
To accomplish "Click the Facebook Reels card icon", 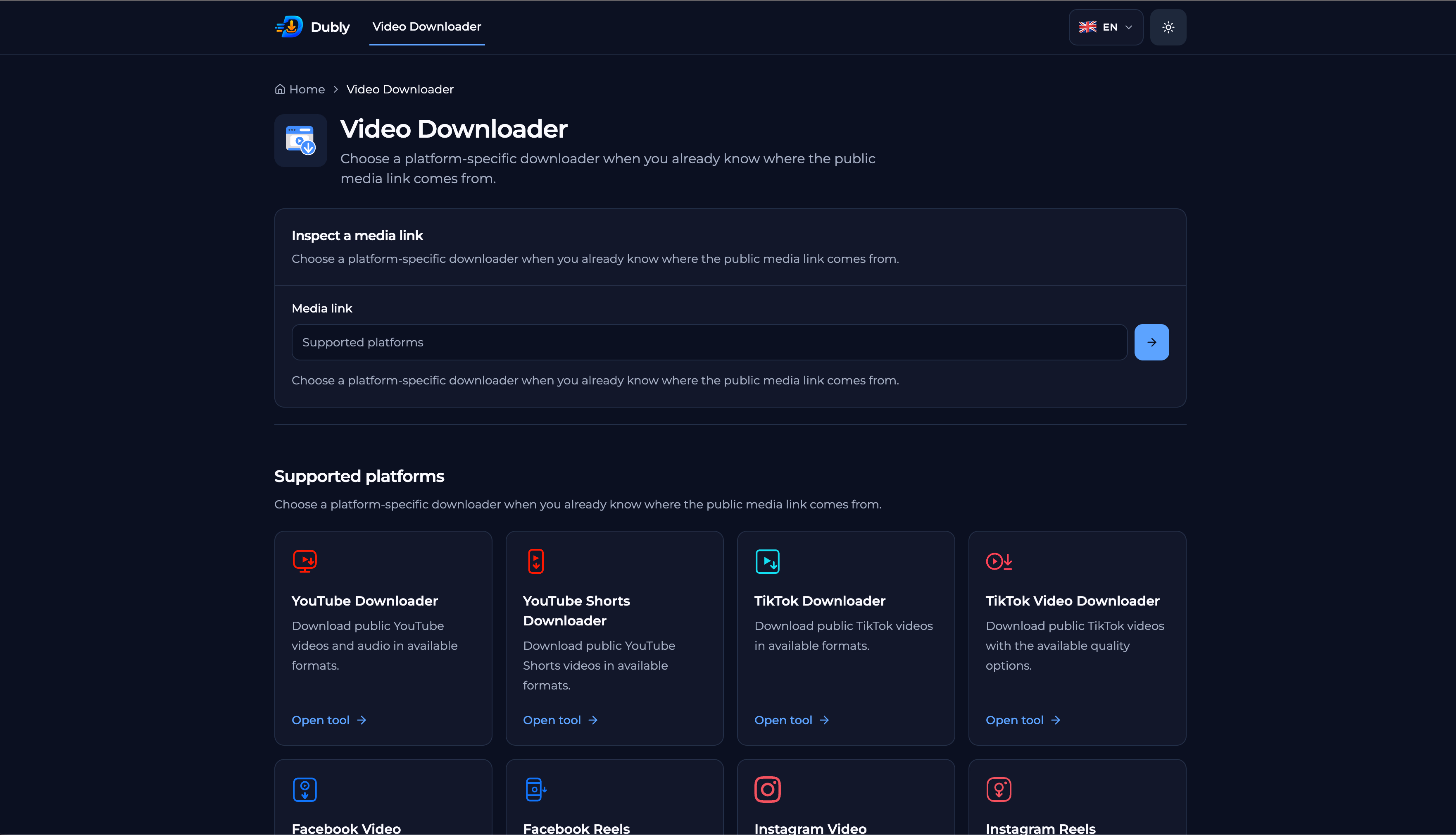I will [x=535, y=789].
